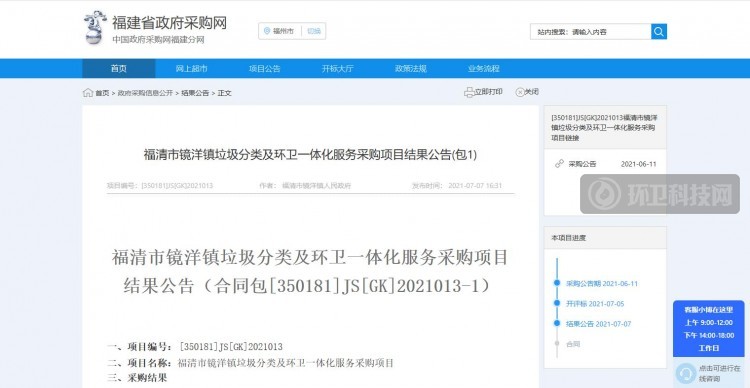Open the 网上超市 navigation tab
Image resolution: width=750 pixels, height=388 pixels.
click(191, 68)
